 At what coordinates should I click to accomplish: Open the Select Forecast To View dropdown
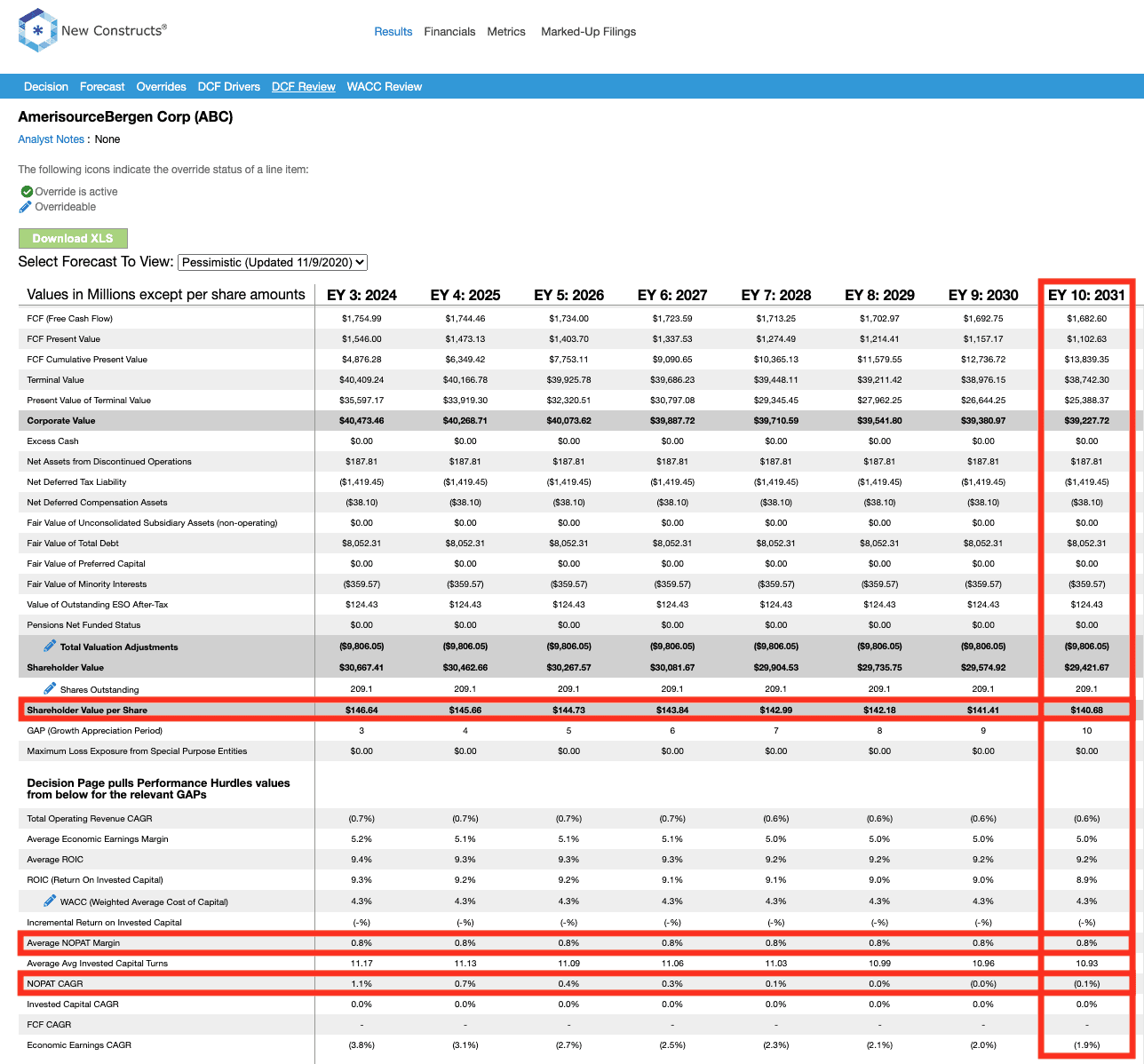pos(273,262)
